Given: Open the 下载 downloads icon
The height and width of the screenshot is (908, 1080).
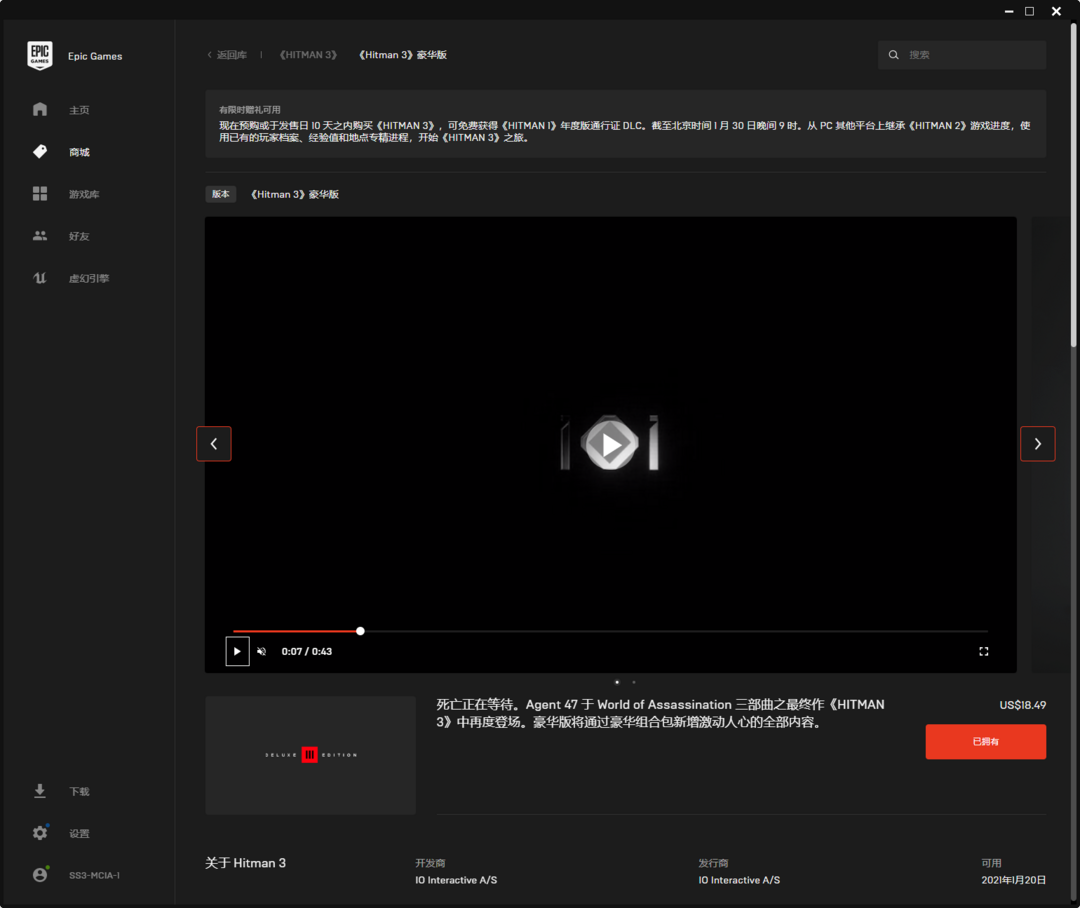Looking at the screenshot, I should pyautogui.click(x=40, y=791).
